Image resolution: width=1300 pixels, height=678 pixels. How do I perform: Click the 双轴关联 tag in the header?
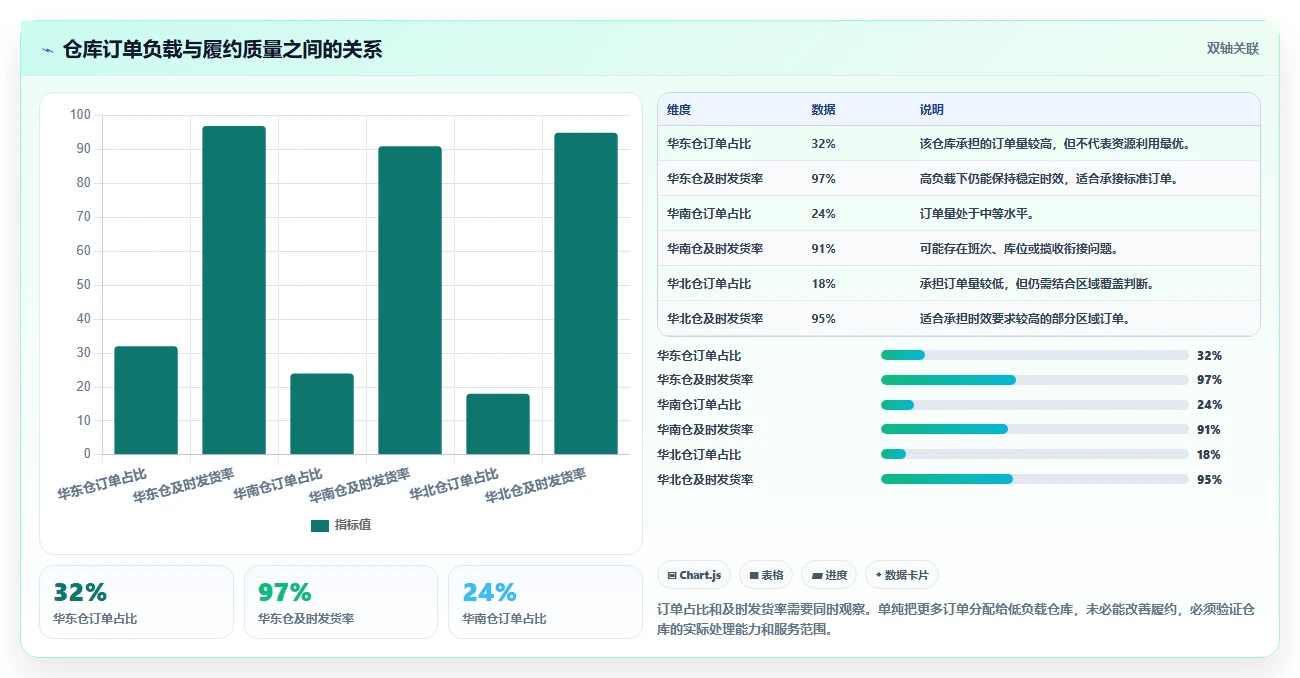point(1232,48)
